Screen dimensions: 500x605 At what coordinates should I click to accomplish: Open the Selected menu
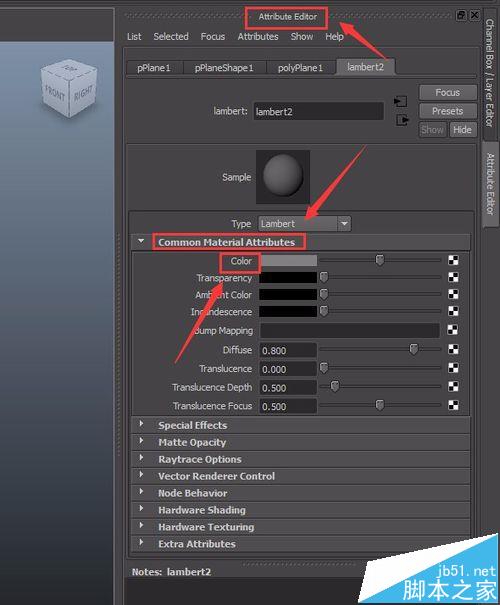click(171, 37)
